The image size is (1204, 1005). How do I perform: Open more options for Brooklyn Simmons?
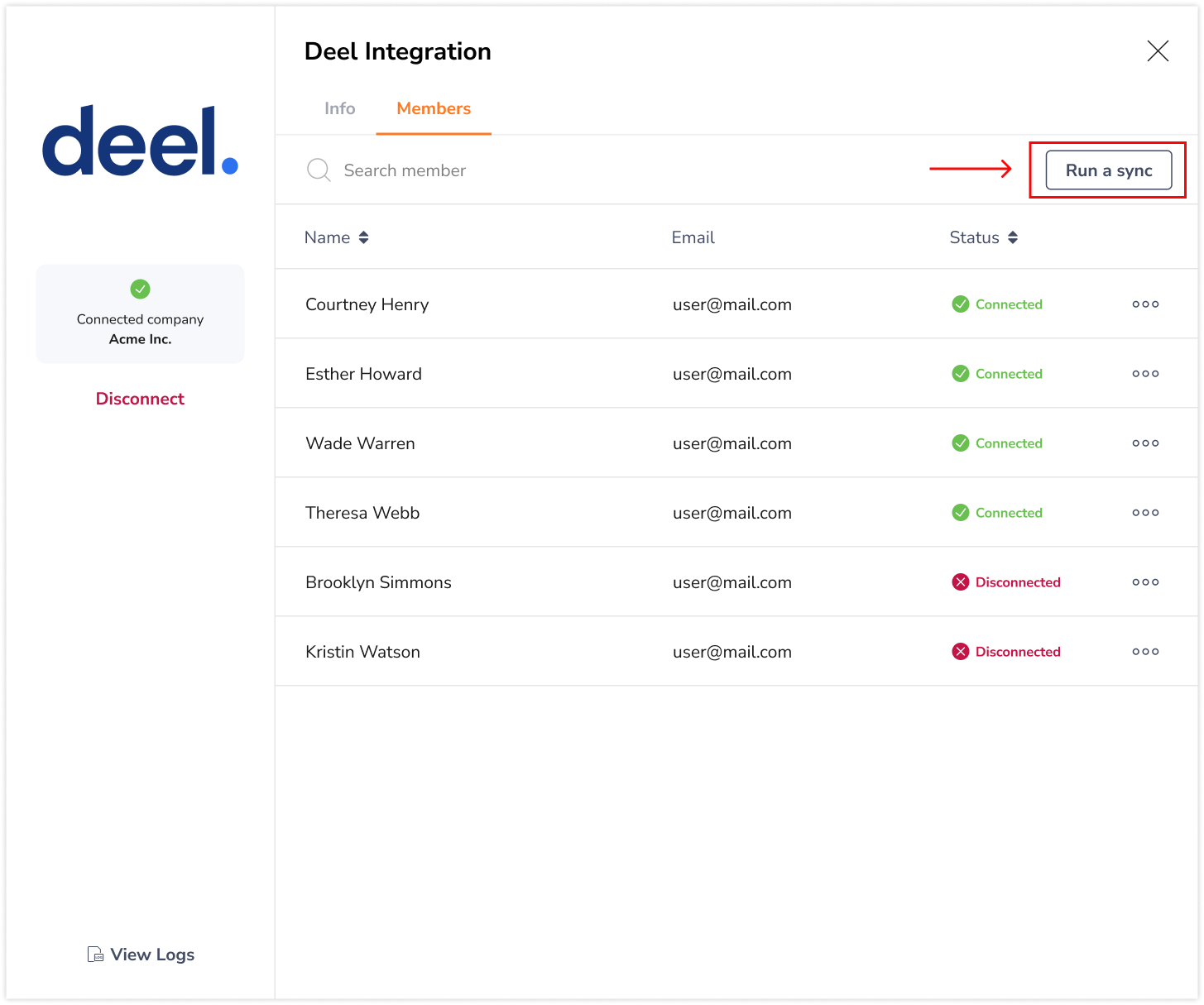pyautogui.click(x=1145, y=581)
